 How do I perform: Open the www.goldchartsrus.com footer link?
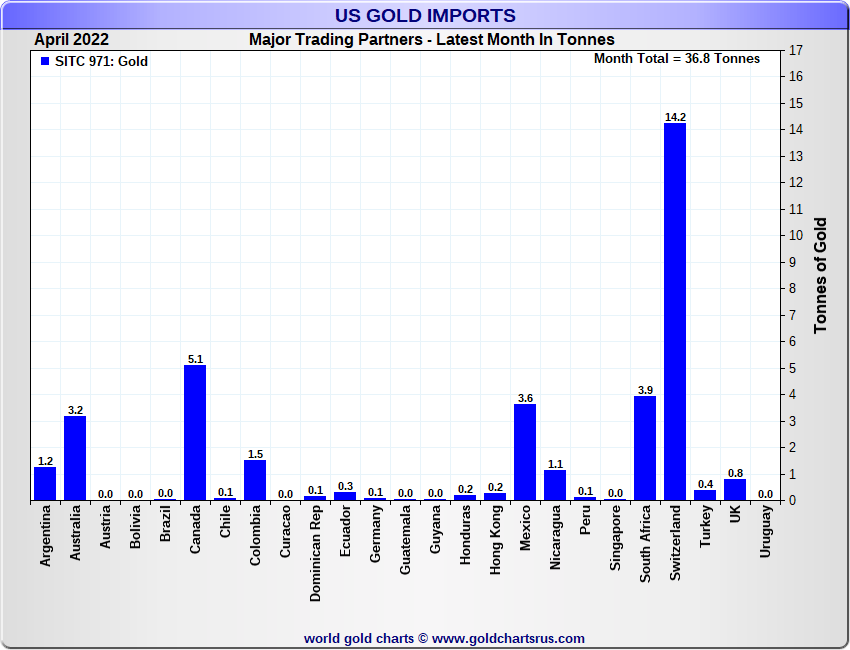(x=508, y=638)
